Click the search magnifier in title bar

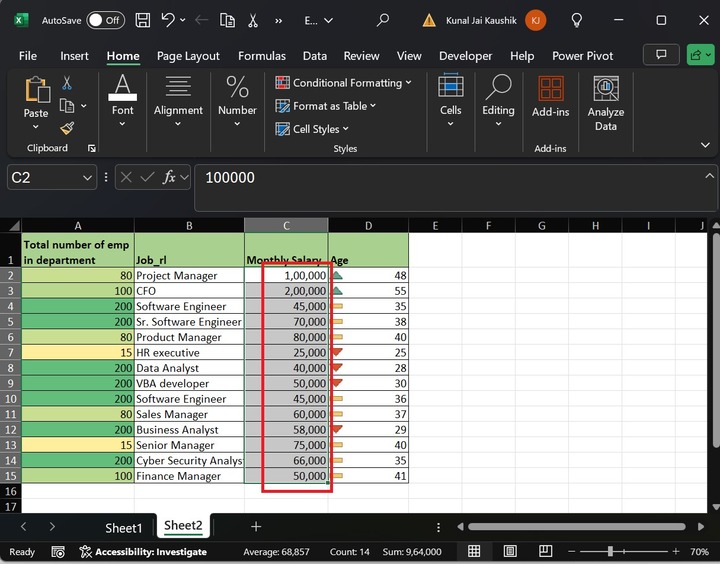click(x=383, y=20)
